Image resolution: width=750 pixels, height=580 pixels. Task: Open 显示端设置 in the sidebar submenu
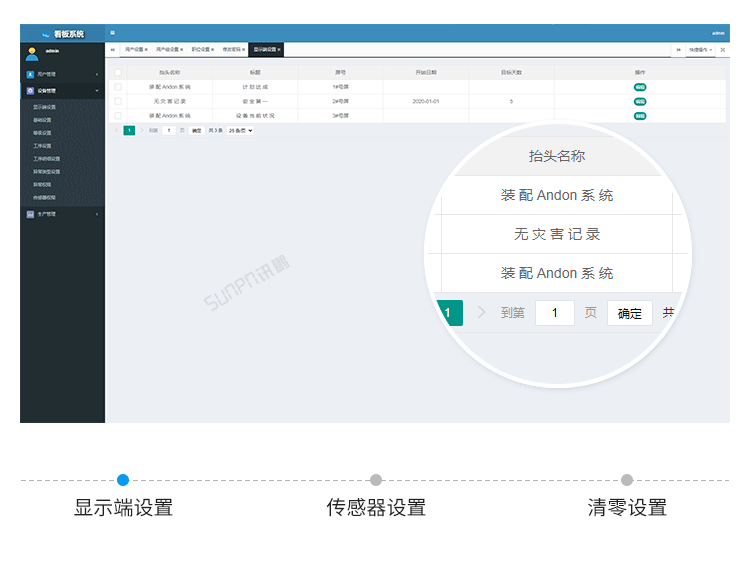(x=44, y=107)
